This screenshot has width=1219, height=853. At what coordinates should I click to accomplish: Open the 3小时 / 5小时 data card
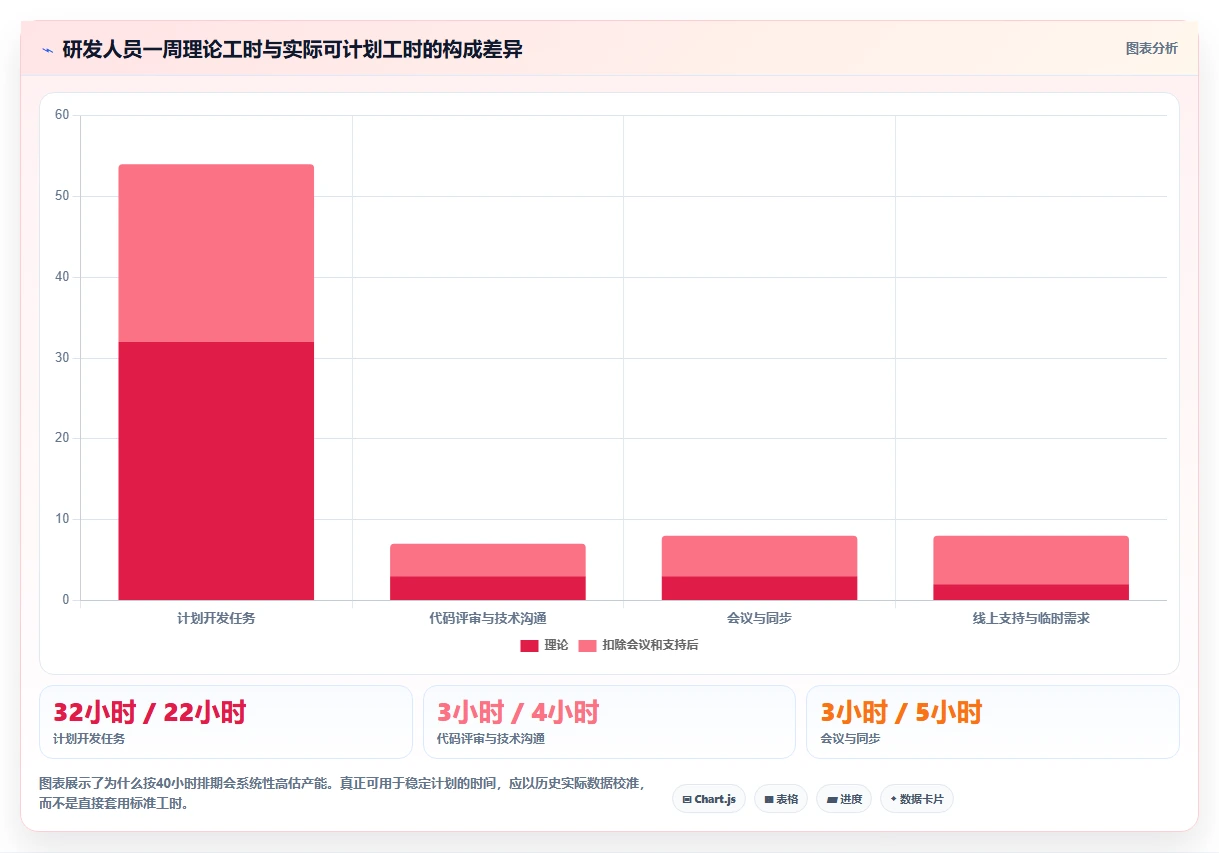click(993, 722)
